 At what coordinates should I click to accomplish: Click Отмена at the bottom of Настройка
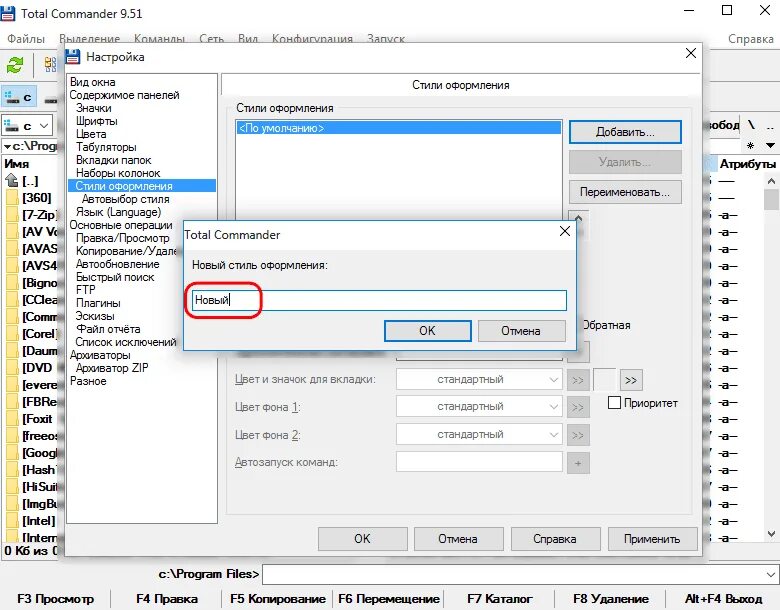point(458,539)
